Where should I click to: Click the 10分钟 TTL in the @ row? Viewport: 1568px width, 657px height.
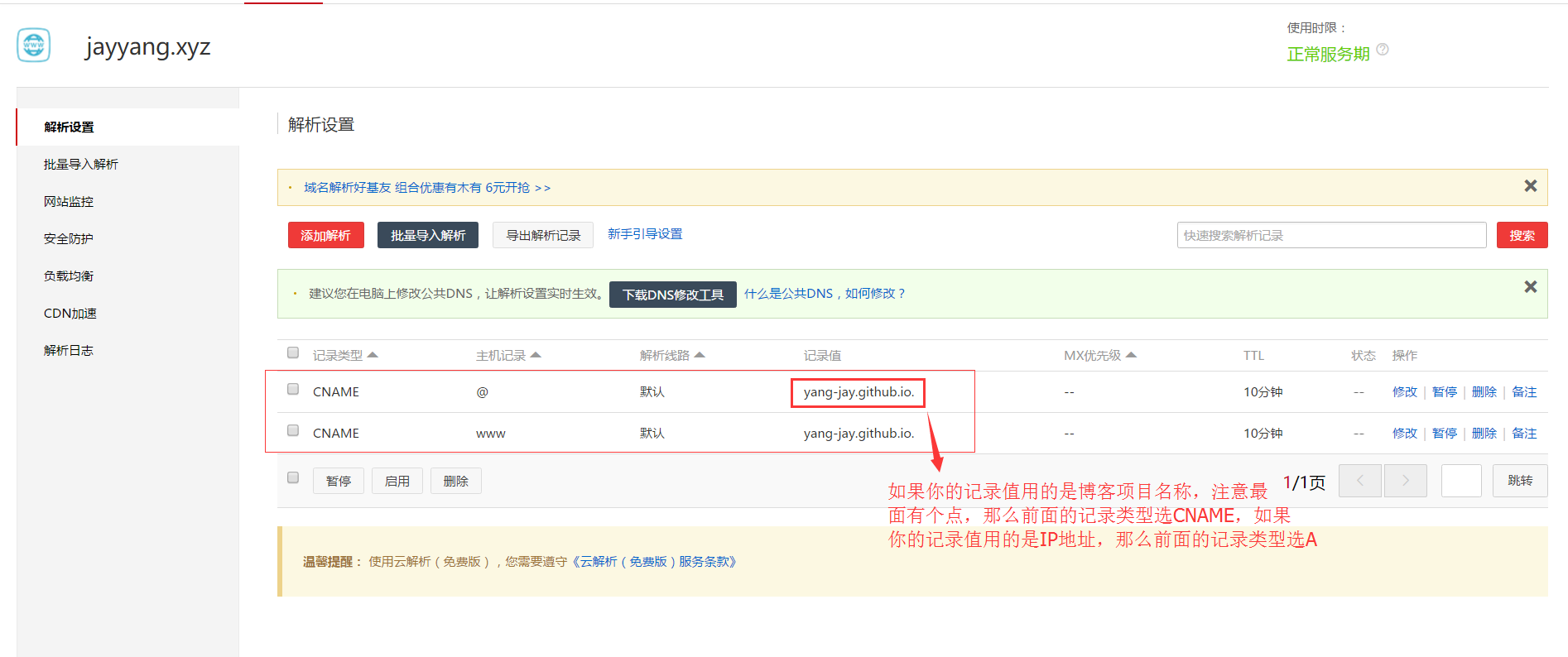[x=1263, y=391]
